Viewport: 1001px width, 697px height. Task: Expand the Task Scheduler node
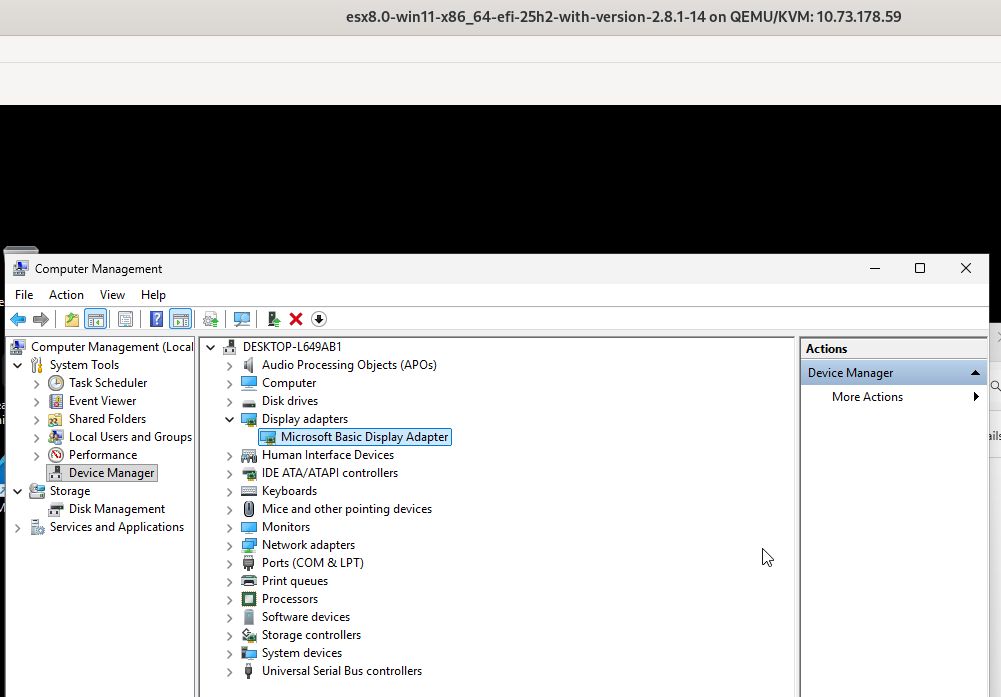(x=36, y=384)
